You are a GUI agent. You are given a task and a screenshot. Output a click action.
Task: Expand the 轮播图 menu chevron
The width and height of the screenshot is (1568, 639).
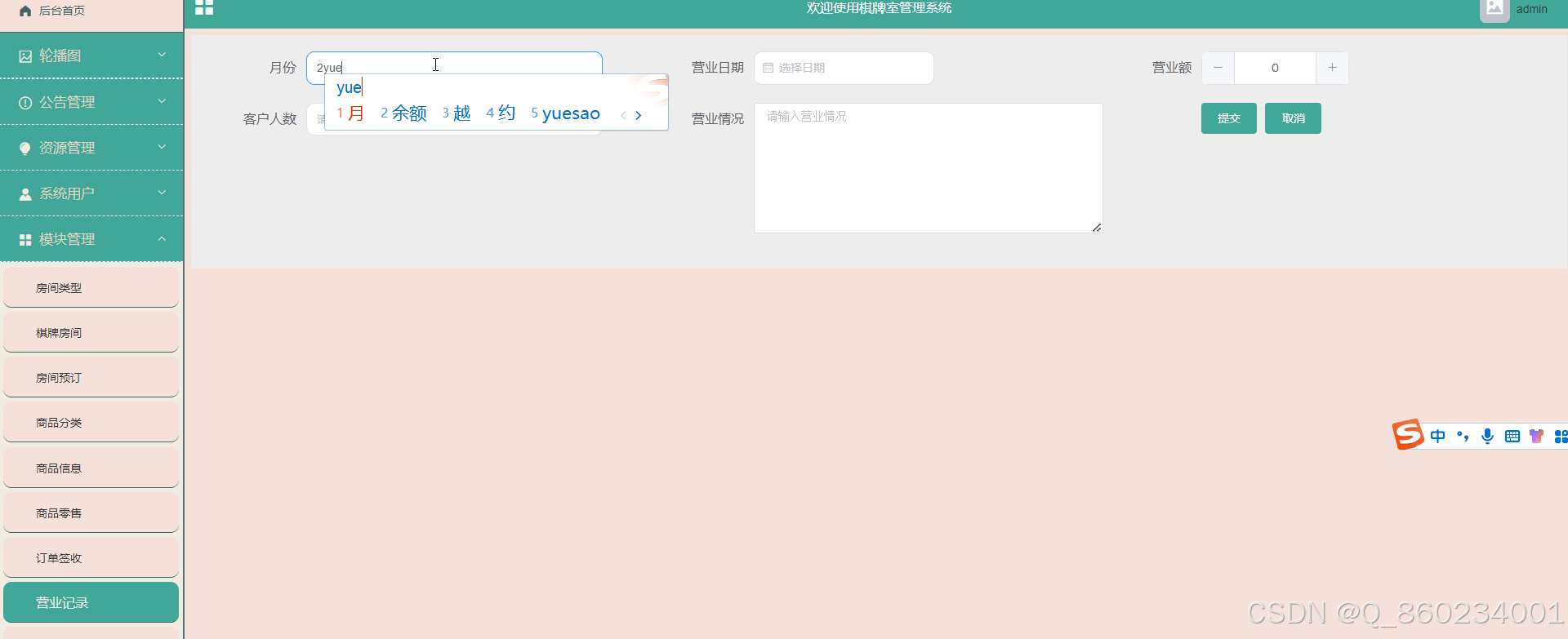point(162,55)
